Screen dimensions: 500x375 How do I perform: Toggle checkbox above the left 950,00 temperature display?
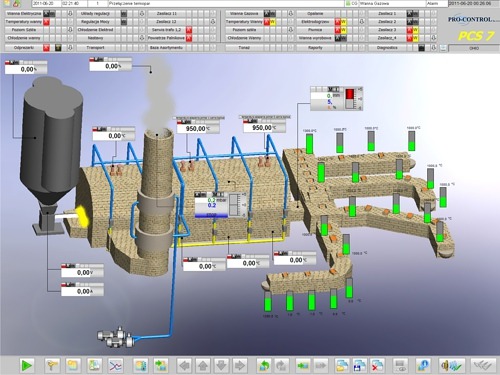pos(174,118)
